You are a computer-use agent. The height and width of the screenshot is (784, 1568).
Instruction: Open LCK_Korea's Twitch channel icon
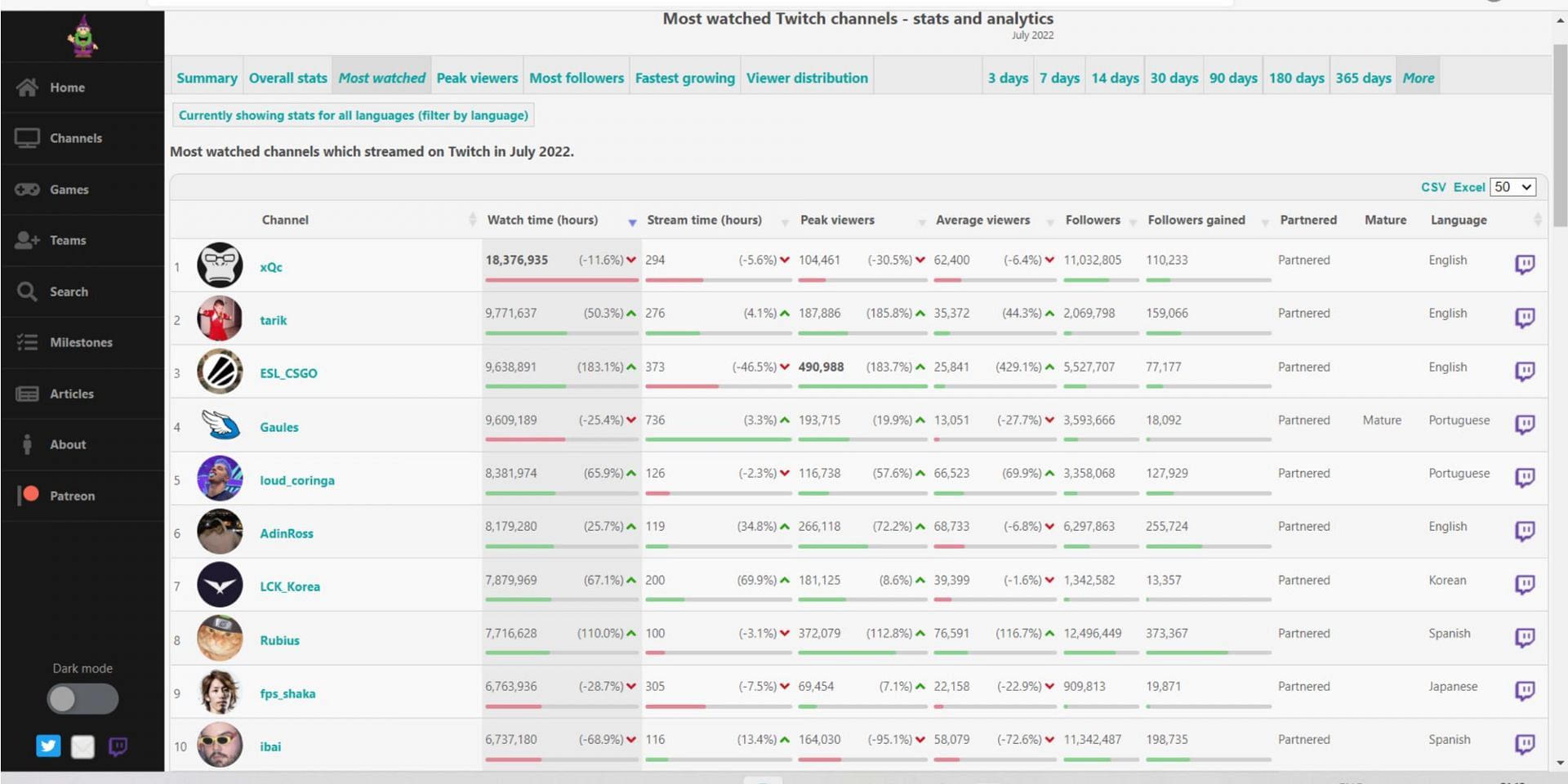(1525, 584)
